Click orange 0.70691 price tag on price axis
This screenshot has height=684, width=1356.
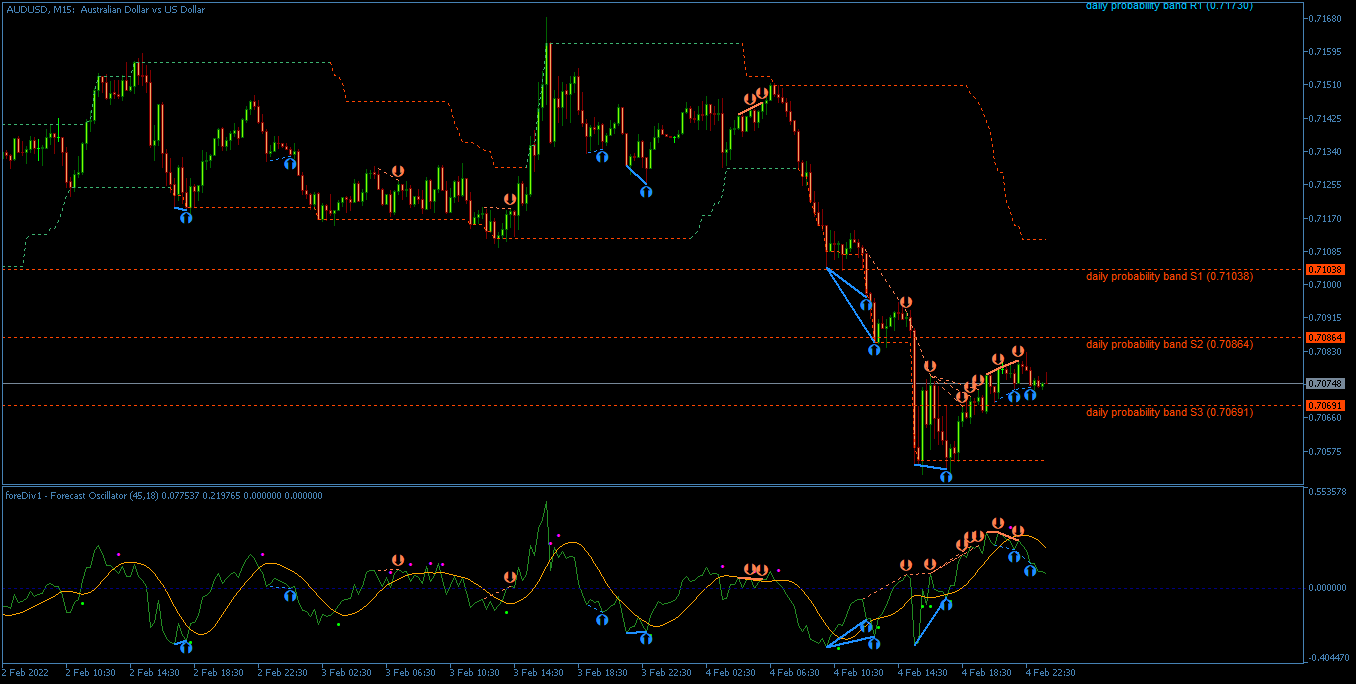pyautogui.click(x=1325, y=406)
